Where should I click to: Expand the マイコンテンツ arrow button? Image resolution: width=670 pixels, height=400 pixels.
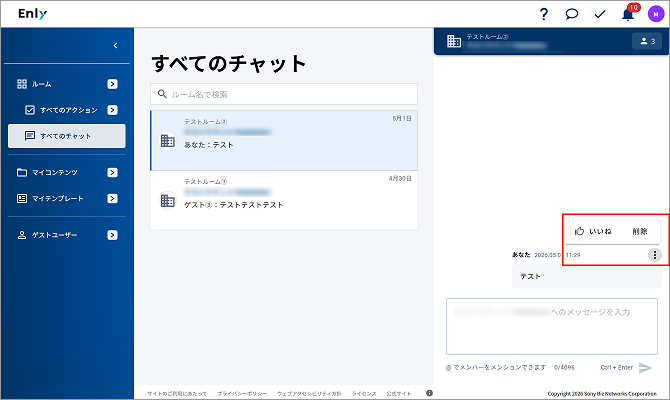click(112, 172)
